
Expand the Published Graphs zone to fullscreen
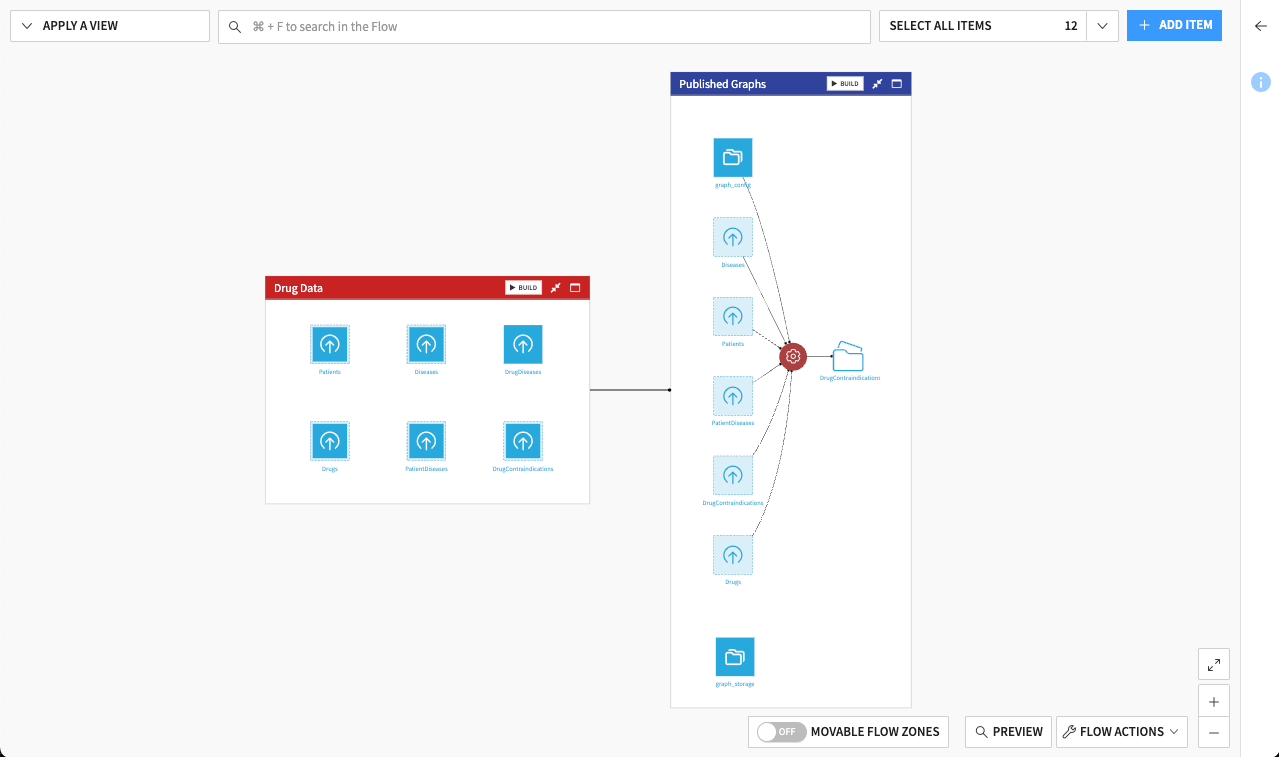pos(896,84)
